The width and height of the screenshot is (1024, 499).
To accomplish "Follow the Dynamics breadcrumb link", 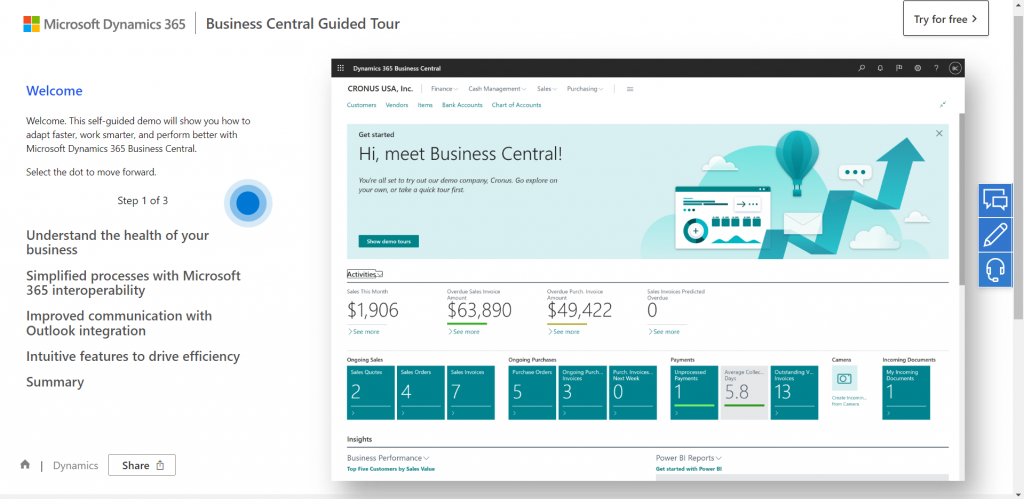I will [x=76, y=465].
